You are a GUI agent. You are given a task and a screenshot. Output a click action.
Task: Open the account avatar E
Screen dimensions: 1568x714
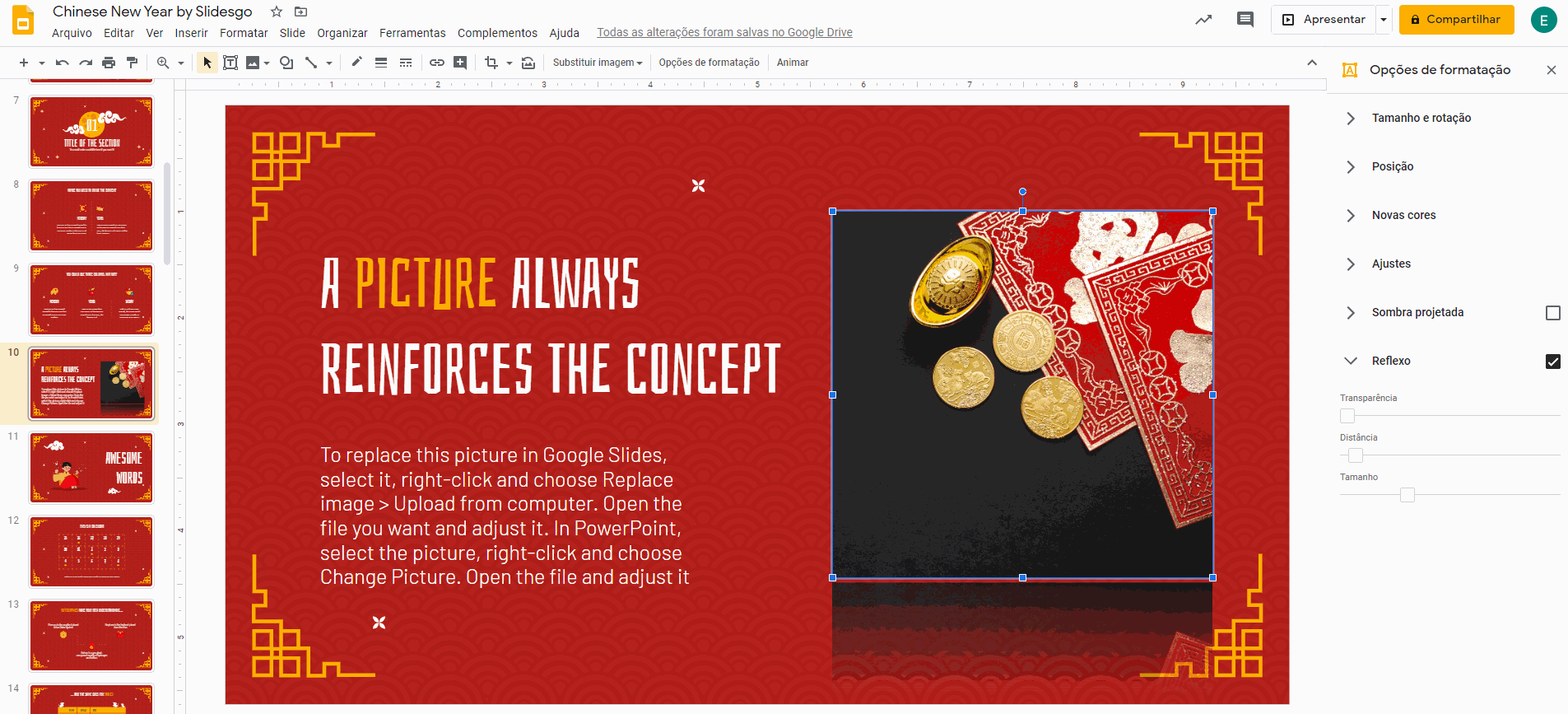pos(1543,20)
